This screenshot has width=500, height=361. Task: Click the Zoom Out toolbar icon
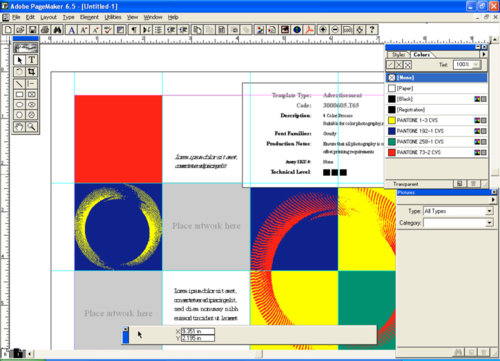coord(335,30)
